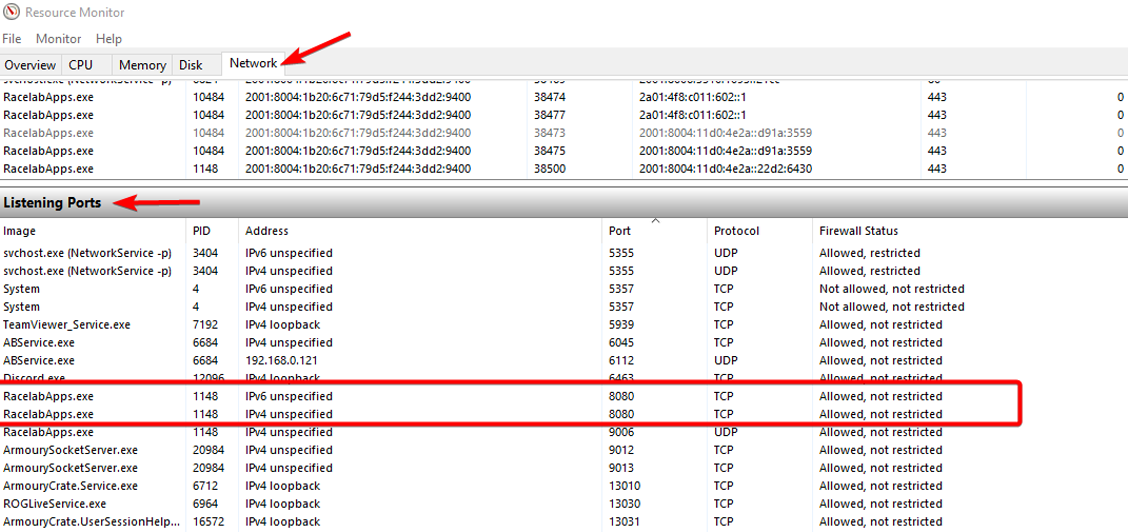Screen dimensions: 1128x532
Task: Switch to the Overview tab
Action: (30, 65)
